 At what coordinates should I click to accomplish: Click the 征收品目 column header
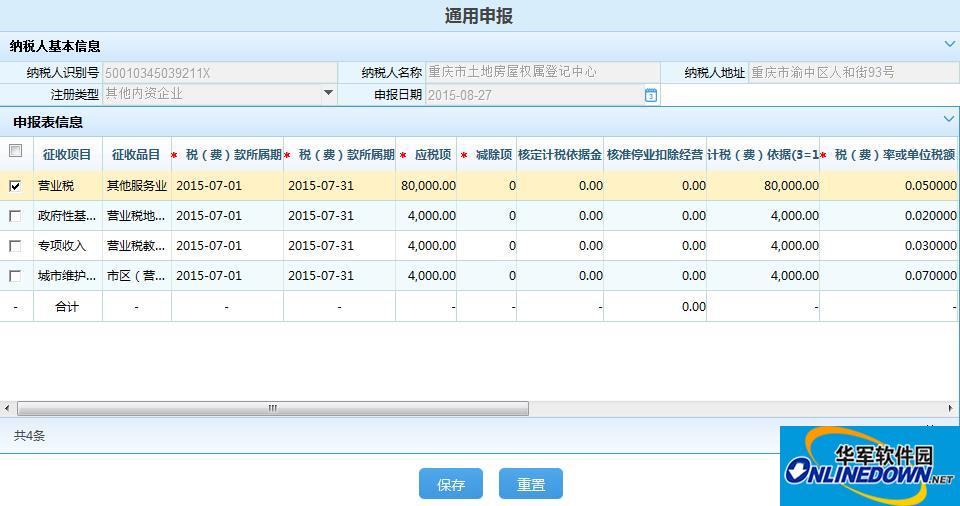pyautogui.click(x=137, y=155)
